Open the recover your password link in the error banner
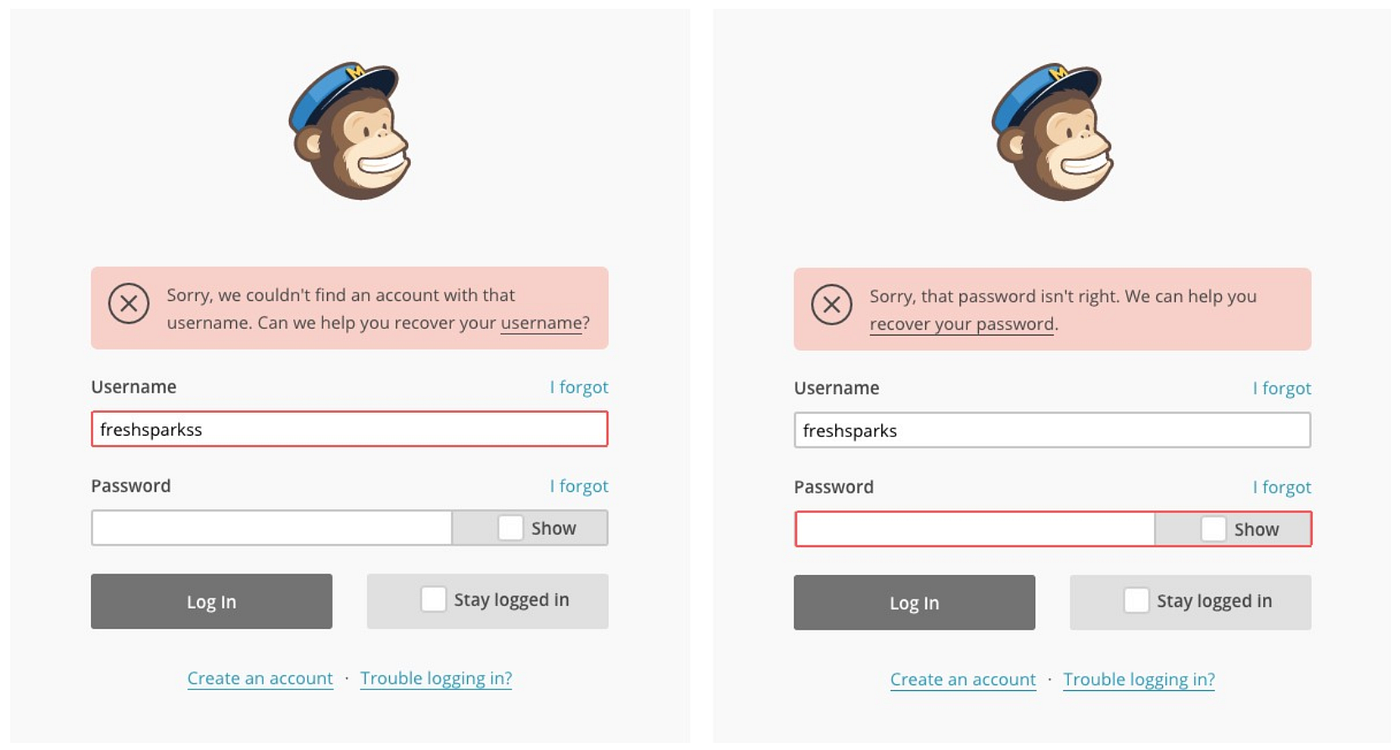The width and height of the screenshot is (1400, 750). pyautogui.click(x=961, y=323)
